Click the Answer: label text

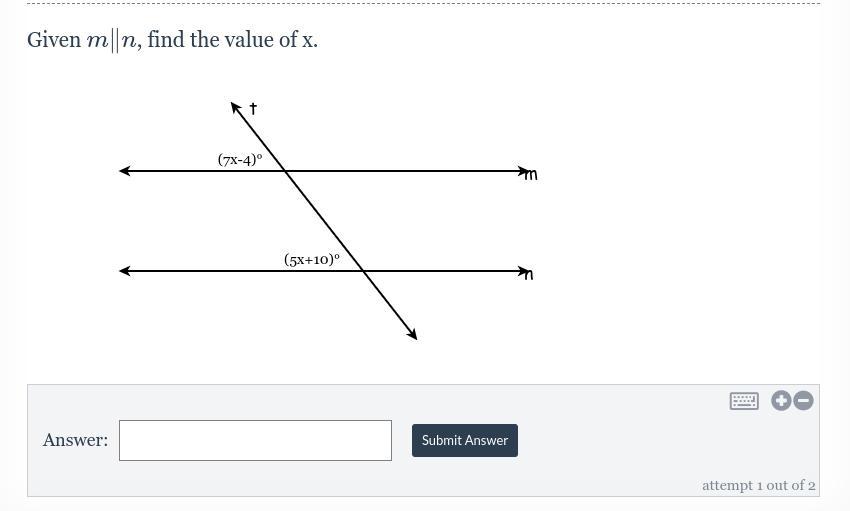click(75, 440)
